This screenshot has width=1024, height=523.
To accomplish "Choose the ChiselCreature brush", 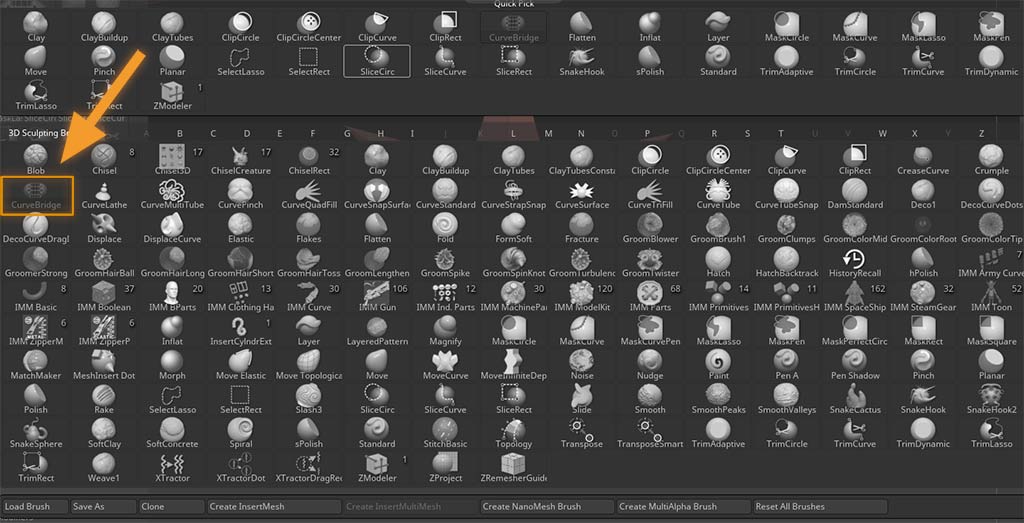I will (240, 160).
